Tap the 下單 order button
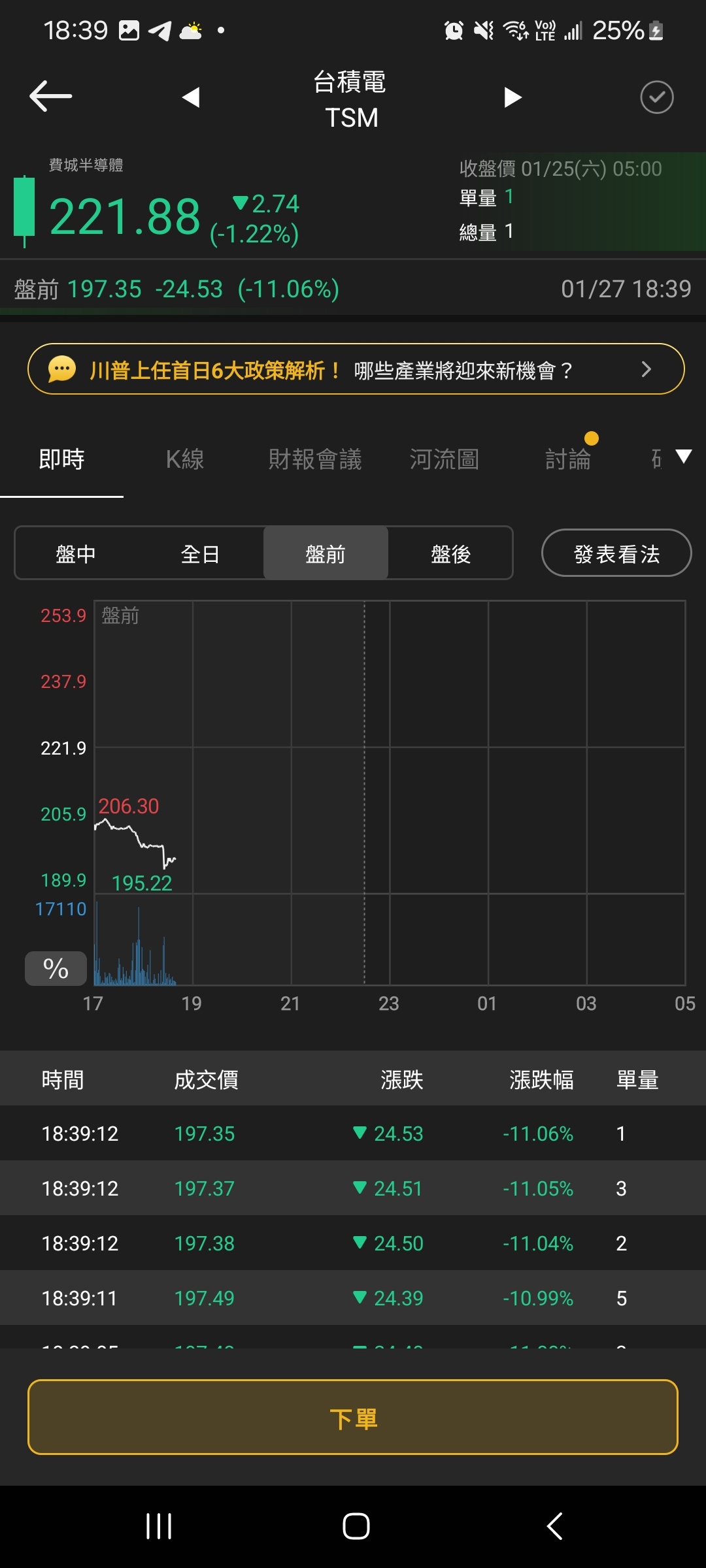The height and width of the screenshot is (1568, 706). [353, 1417]
